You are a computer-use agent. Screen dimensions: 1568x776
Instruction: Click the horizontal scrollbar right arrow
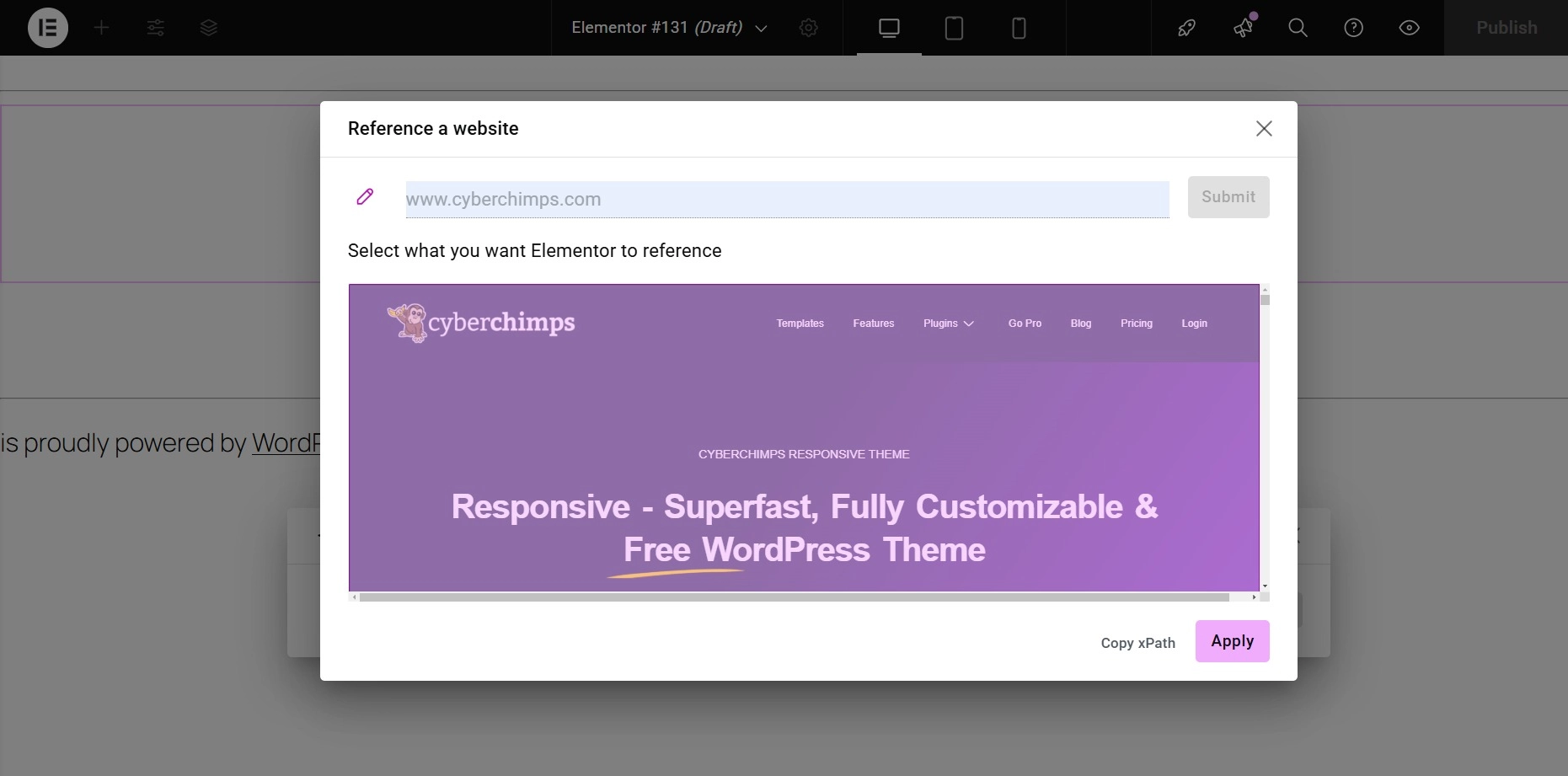pyautogui.click(x=1254, y=597)
